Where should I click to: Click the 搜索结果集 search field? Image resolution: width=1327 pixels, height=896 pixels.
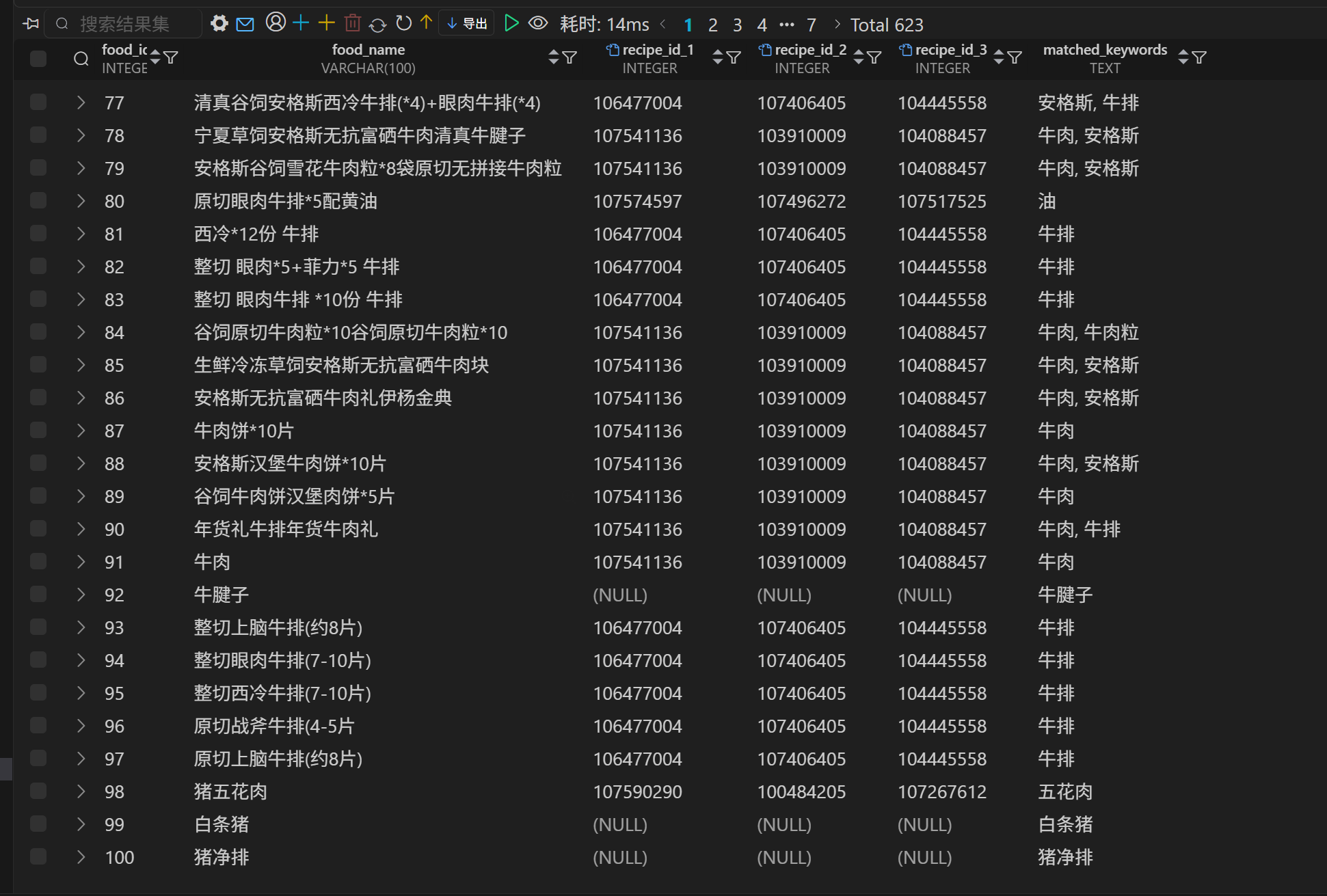coord(123,23)
